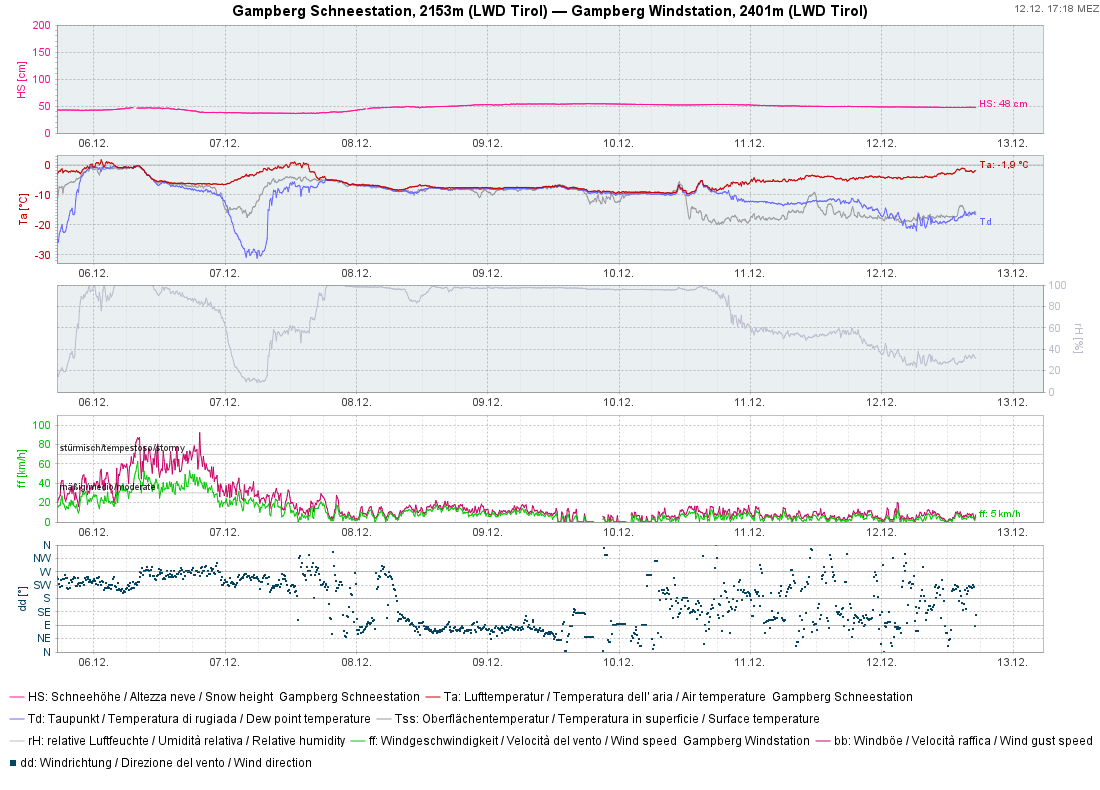Click the ff [km/h] axis label
1100x790 pixels.
[x=21, y=468]
